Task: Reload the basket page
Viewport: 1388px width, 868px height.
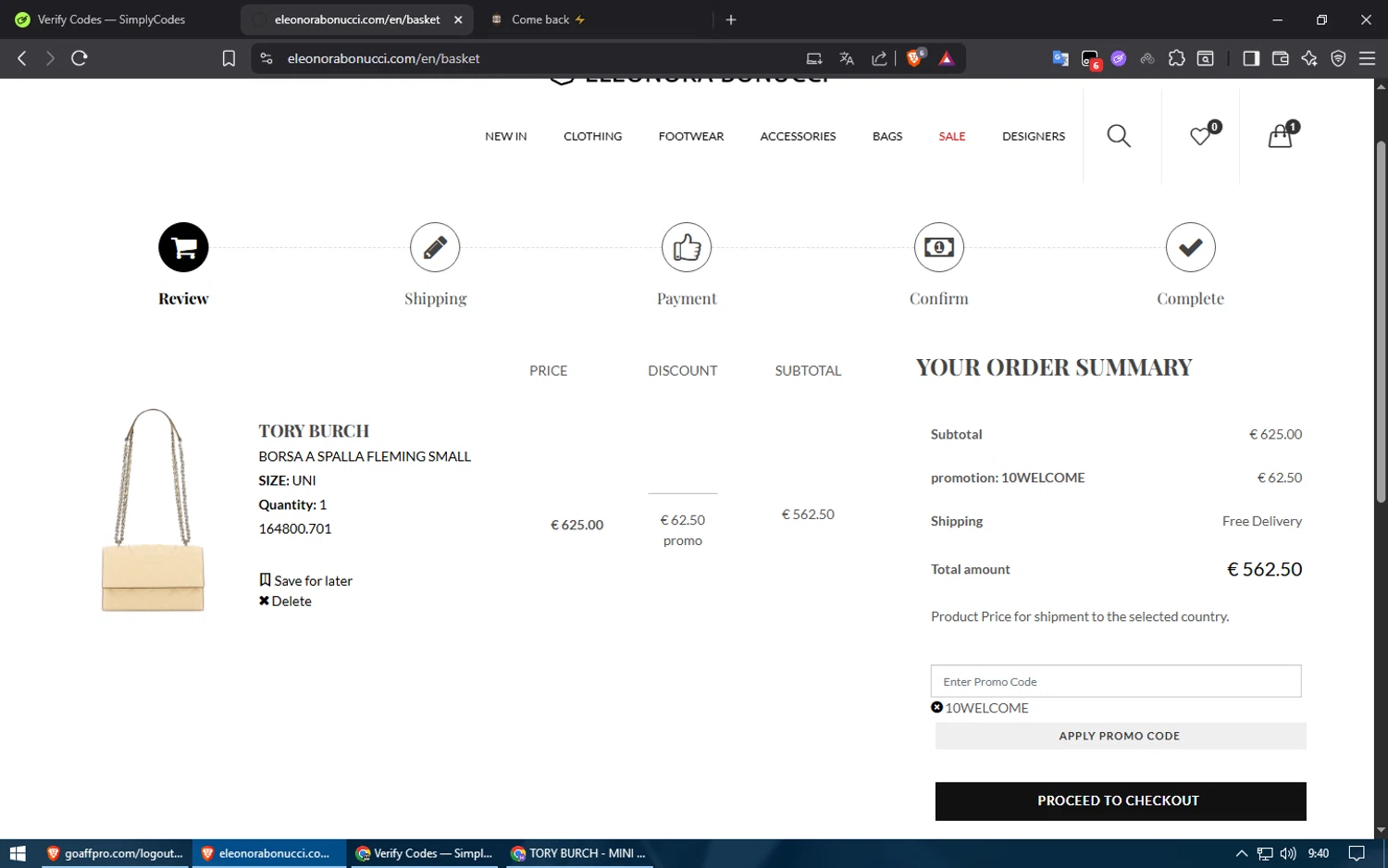Action: [x=80, y=58]
